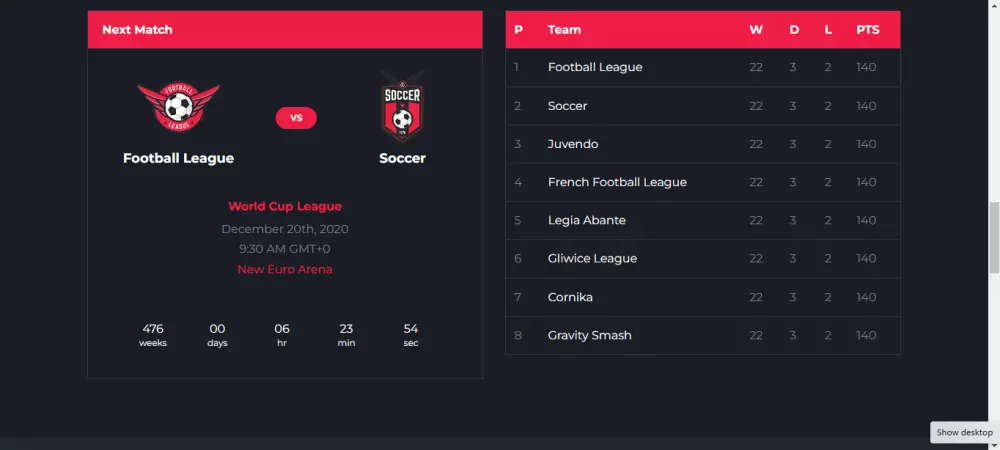
Task: Select the Juvendo row in standings
Action: (573, 144)
